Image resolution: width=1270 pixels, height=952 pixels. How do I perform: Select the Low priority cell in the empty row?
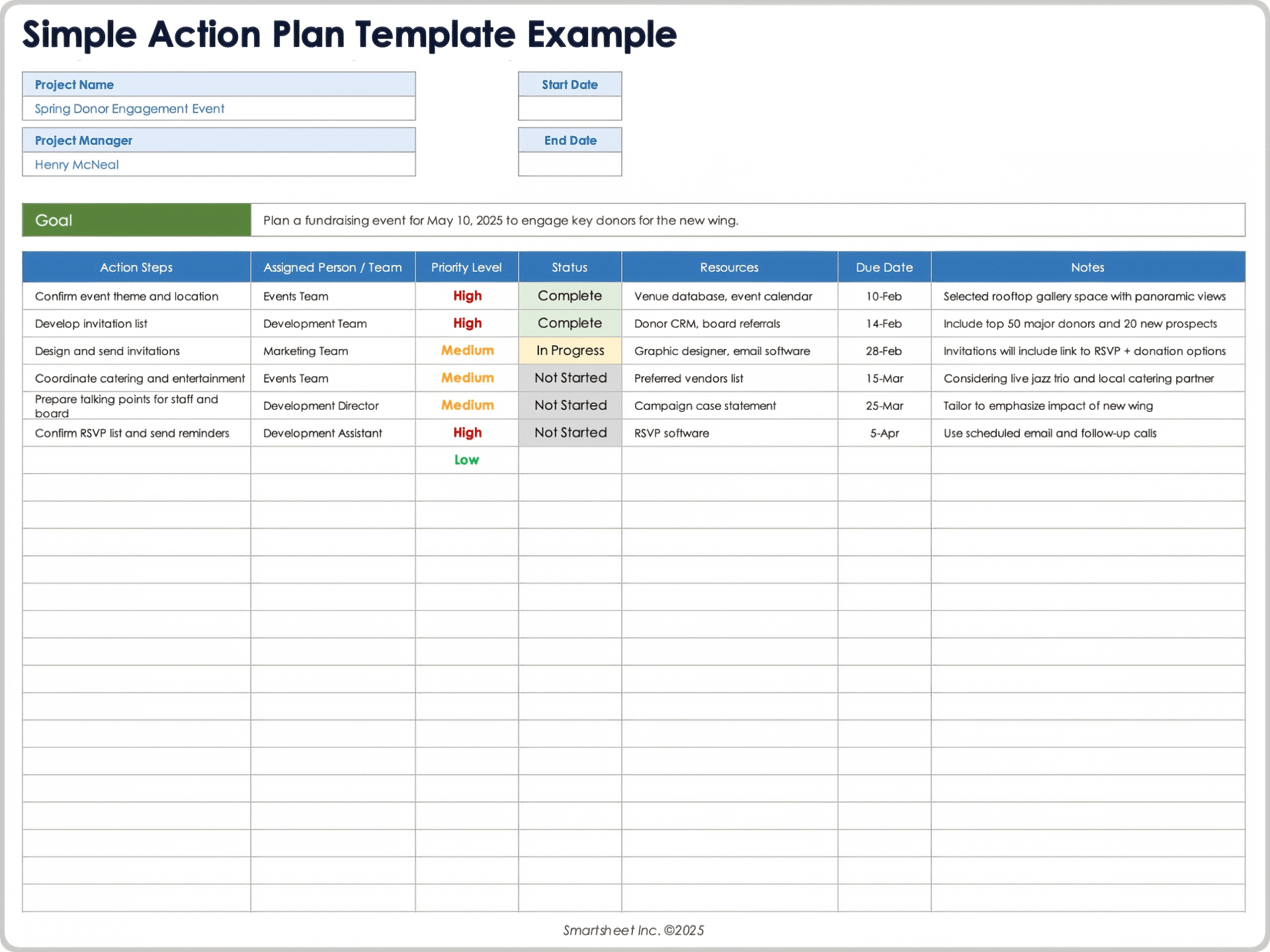click(x=466, y=459)
